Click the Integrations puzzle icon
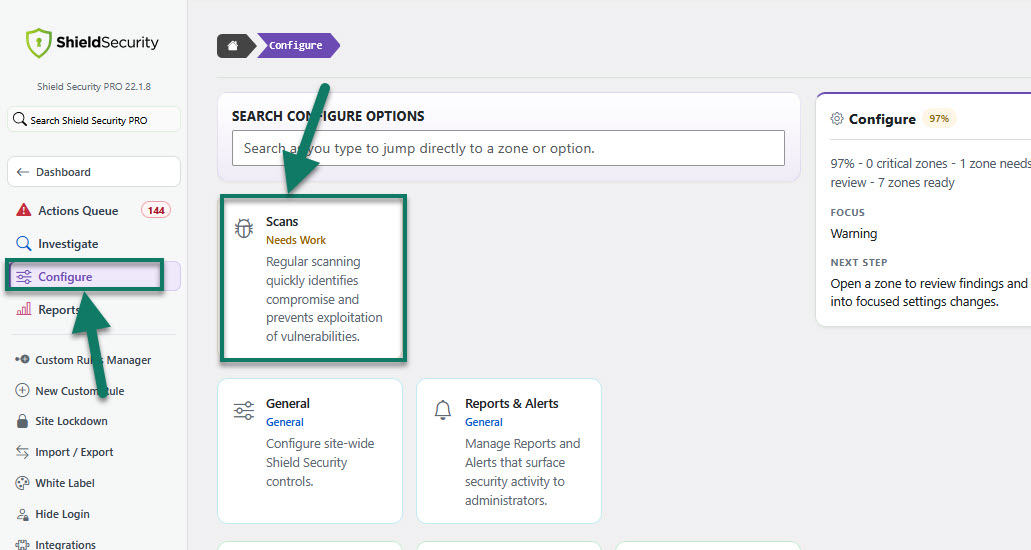The image size is (1031, 550). 22,545
